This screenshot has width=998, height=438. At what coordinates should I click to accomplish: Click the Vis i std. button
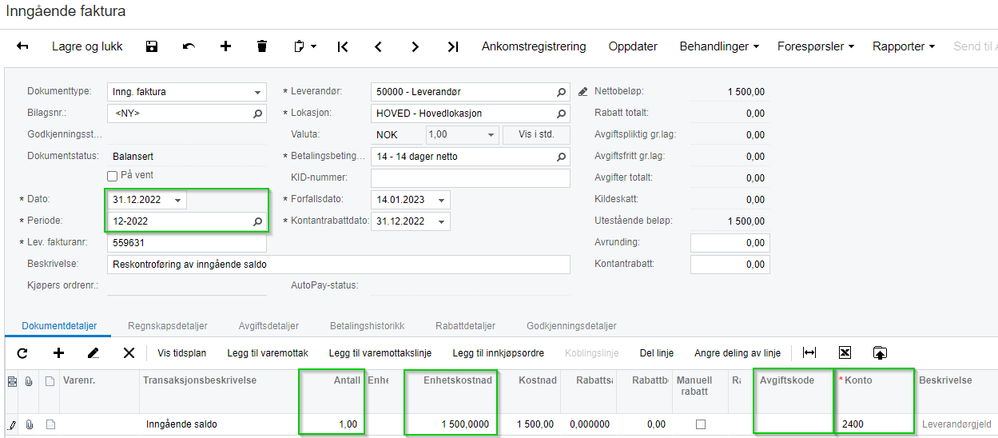click(x=536, y=136)
